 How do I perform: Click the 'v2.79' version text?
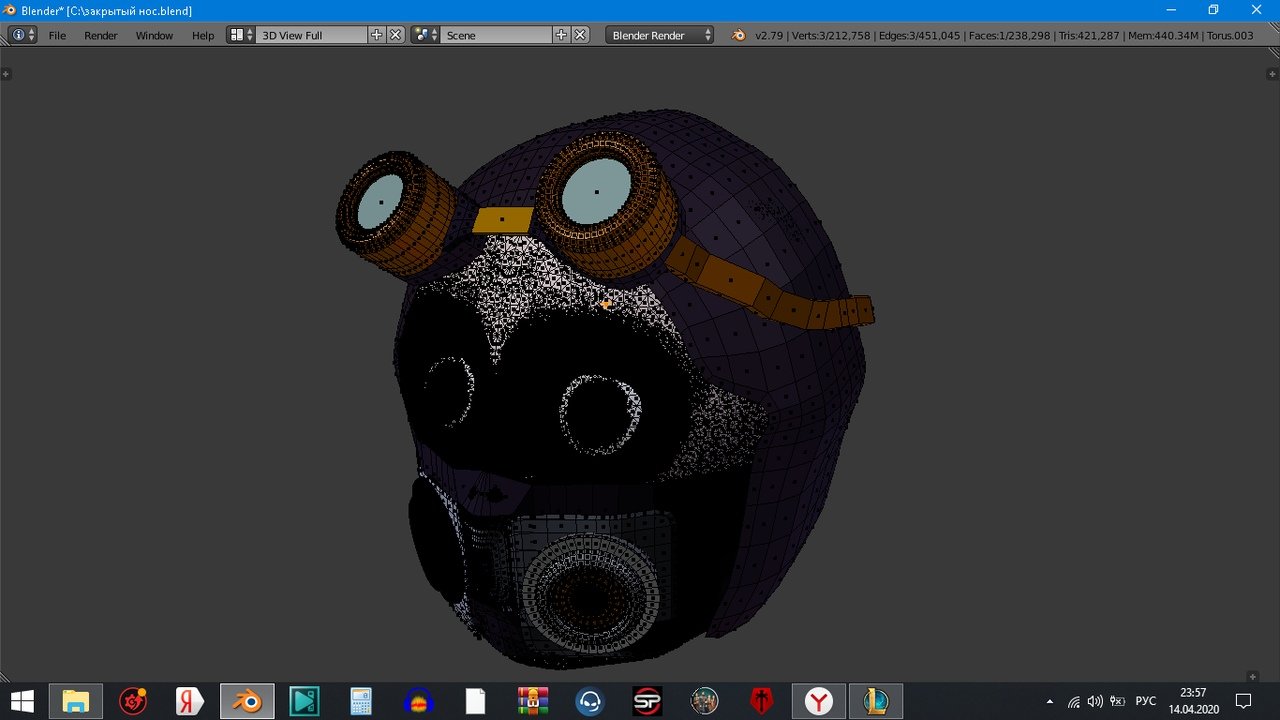point(768,35)
